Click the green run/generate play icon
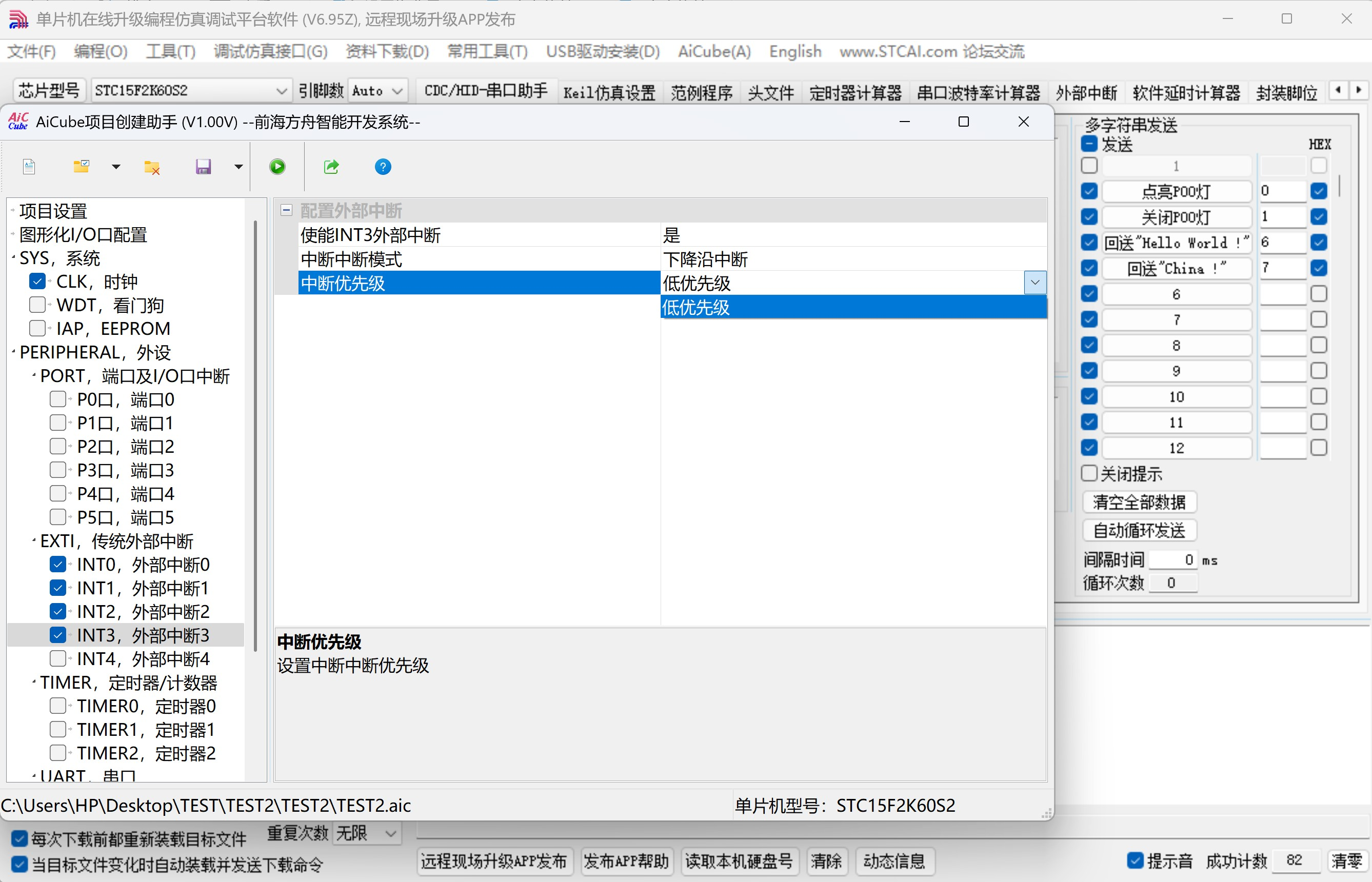The width and height of the screenshot is (1372, 882). coord(277,167)
